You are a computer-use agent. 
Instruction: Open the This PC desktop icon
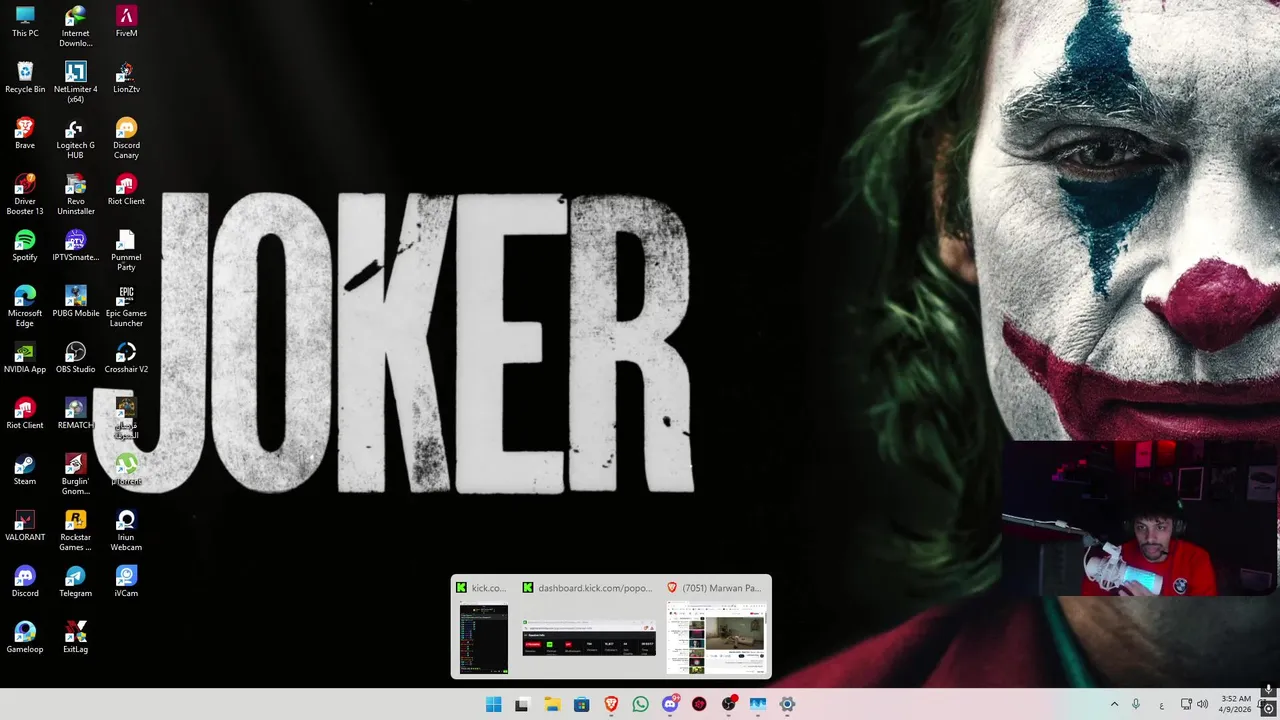coord(25,22)
